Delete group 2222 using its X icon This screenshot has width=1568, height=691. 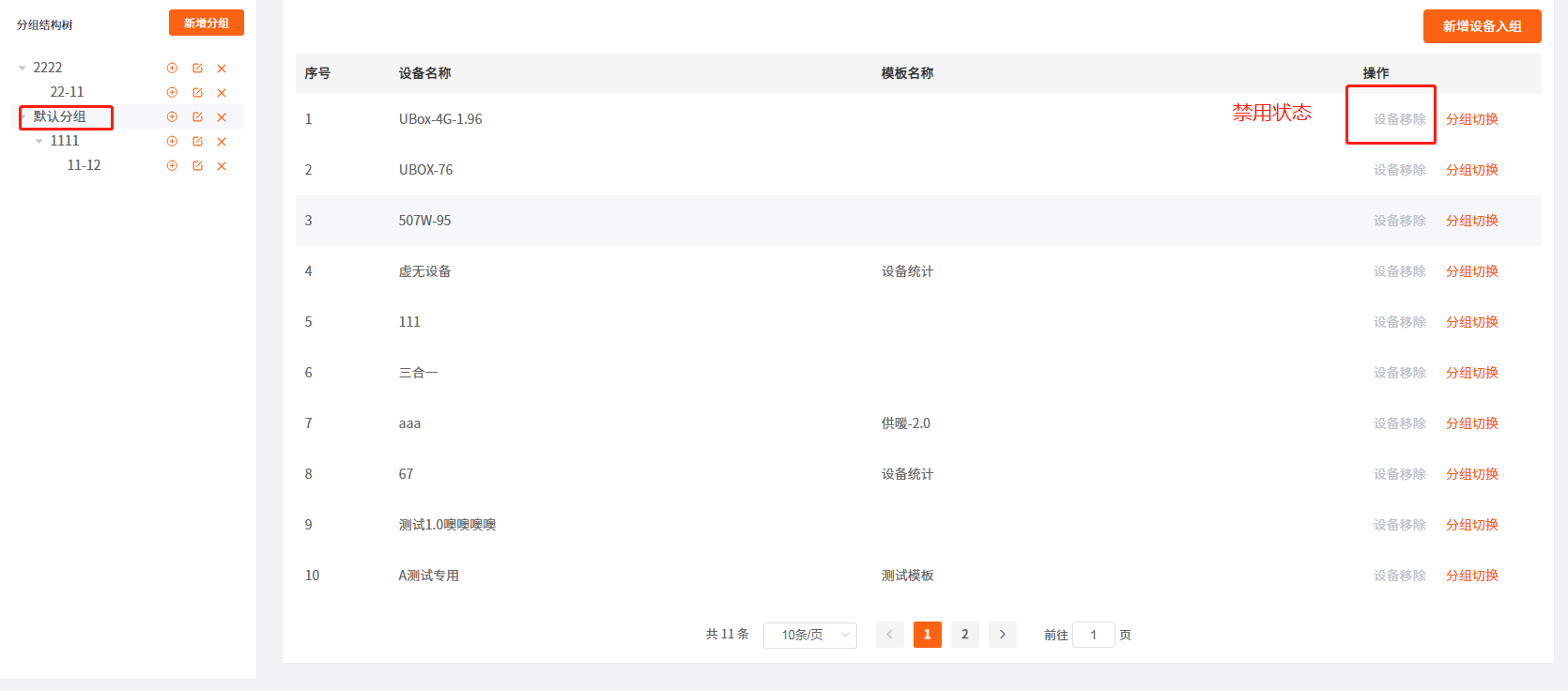click(222, 69)
